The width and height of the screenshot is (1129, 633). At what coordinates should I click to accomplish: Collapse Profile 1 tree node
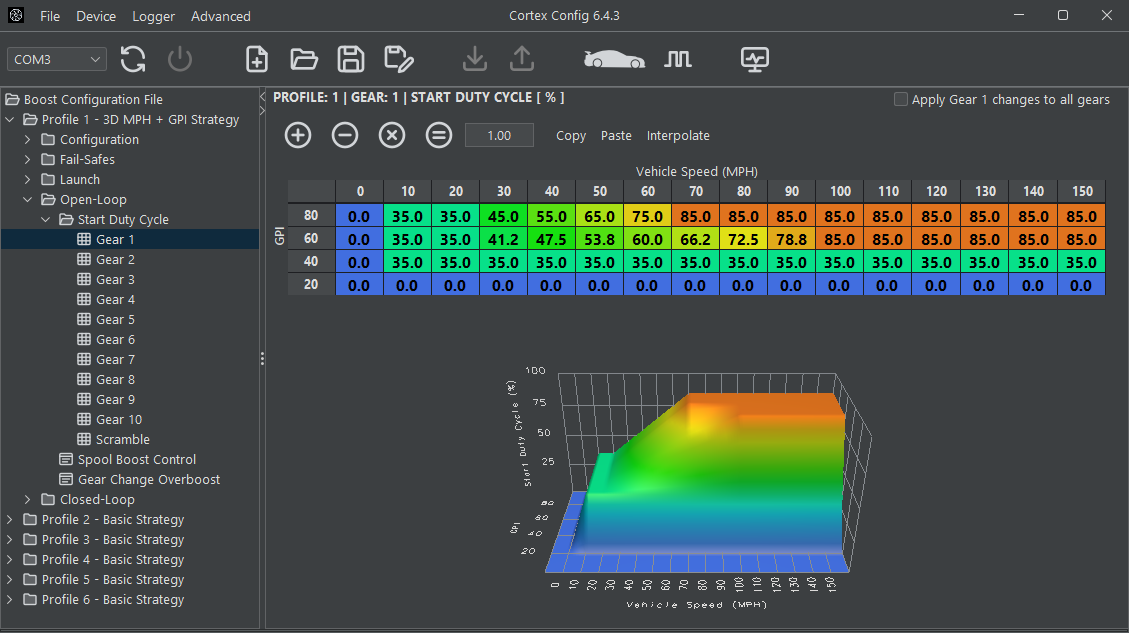(10, 120)
